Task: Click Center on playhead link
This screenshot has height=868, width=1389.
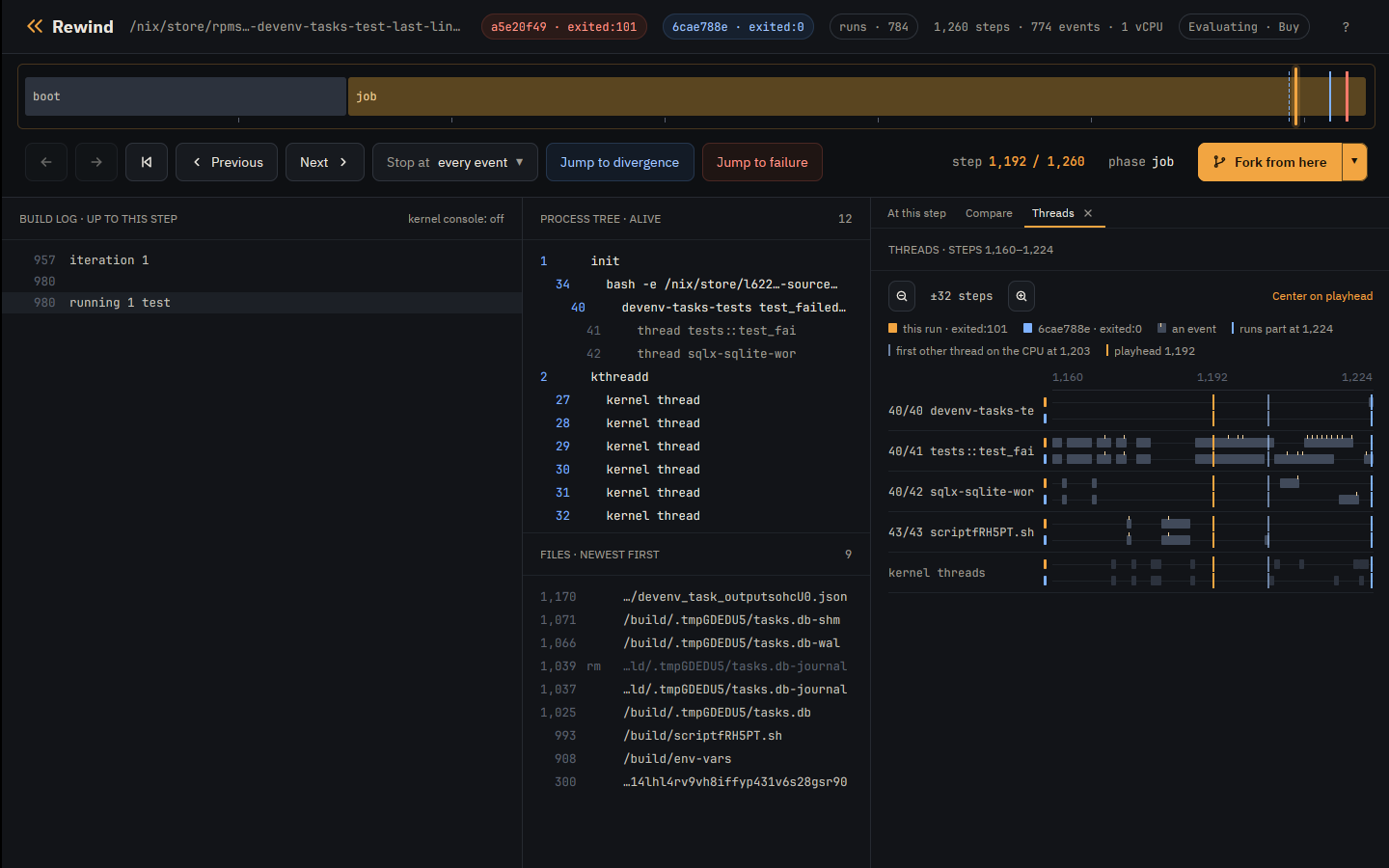Action: (x=1322, y=296)
